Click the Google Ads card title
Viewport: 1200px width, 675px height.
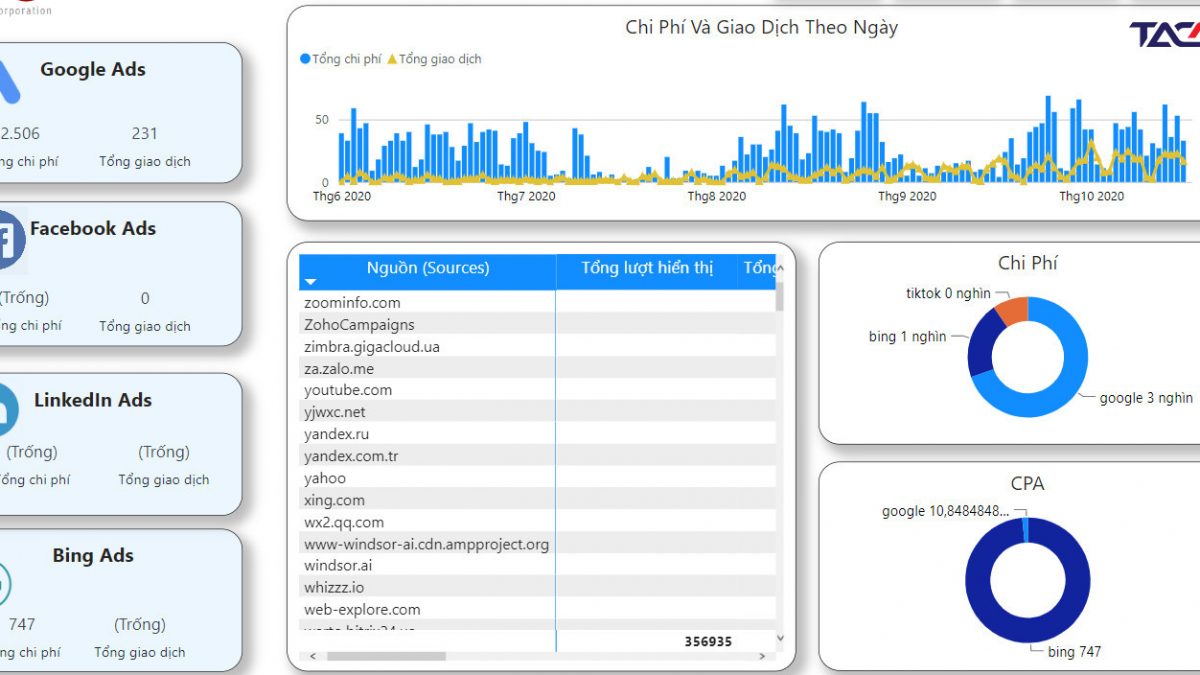[93, 69]
